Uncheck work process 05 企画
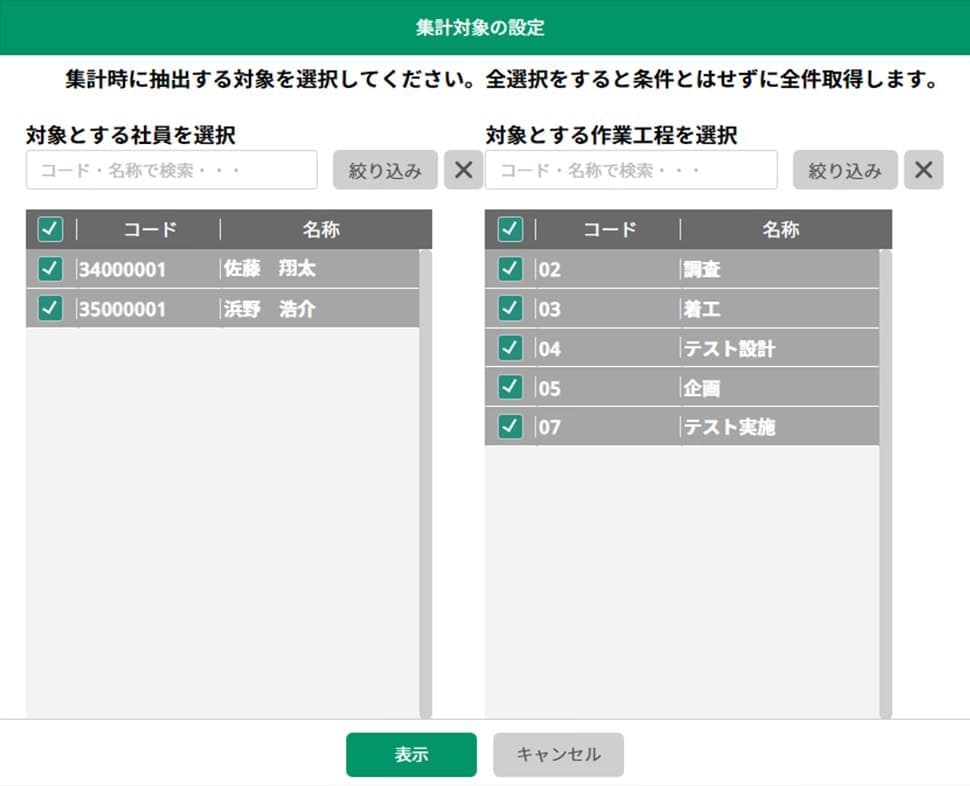This screenshot has height=786, width=970. point(510,388)
